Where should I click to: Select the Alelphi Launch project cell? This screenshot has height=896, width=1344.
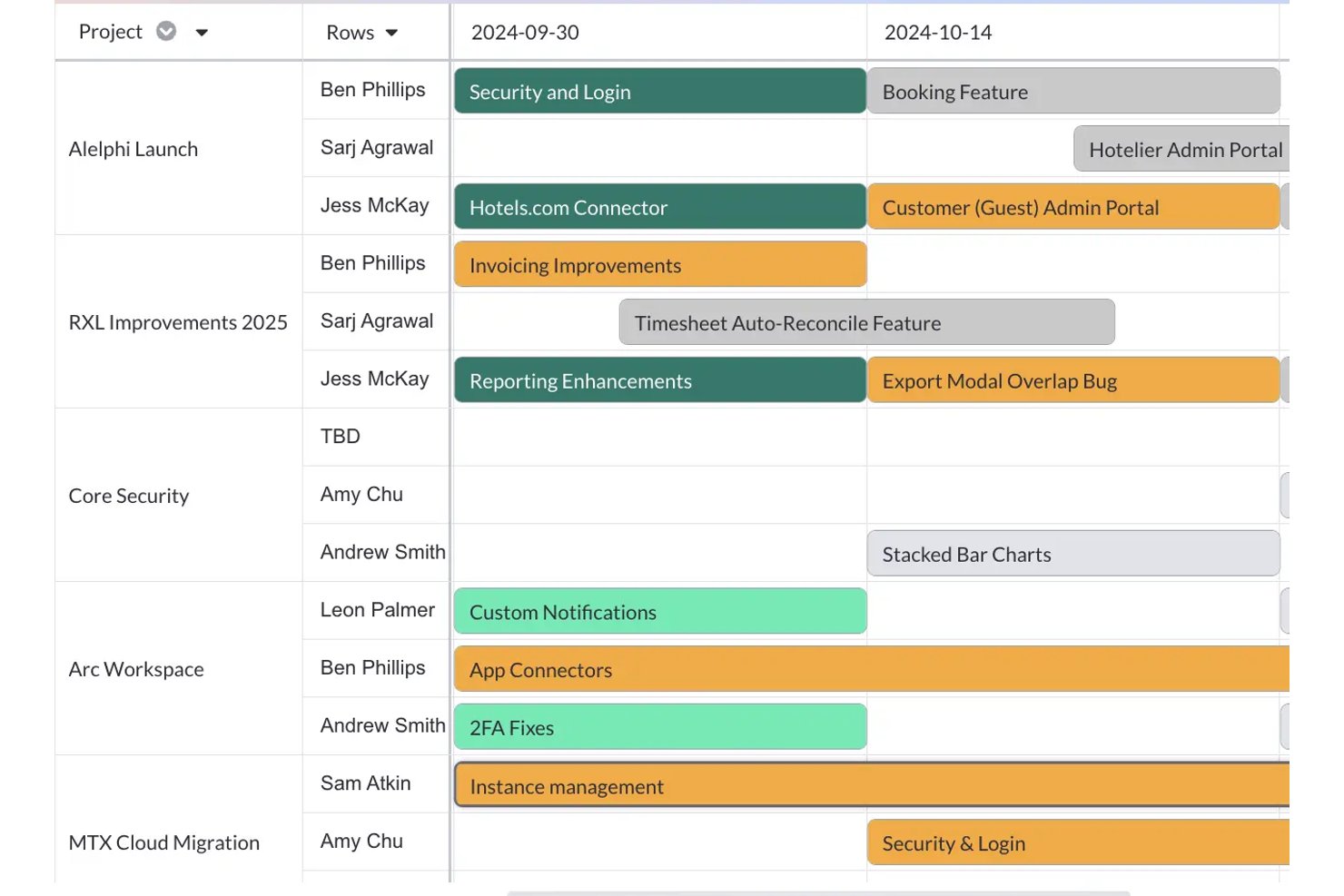[179, 149]
